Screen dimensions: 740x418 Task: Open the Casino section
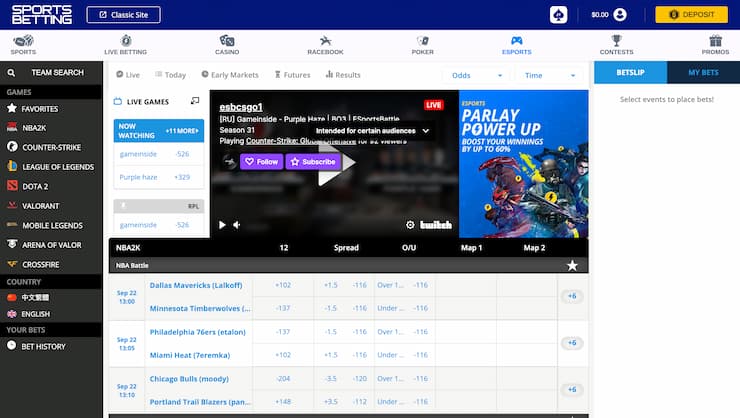click(x=227, y=45)
